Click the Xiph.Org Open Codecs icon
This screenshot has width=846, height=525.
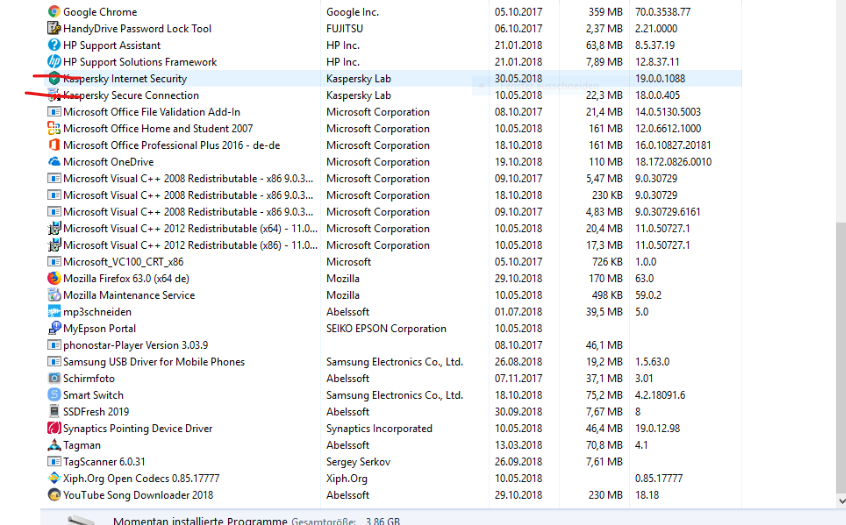pyautogui.click(x=54, y=478)
